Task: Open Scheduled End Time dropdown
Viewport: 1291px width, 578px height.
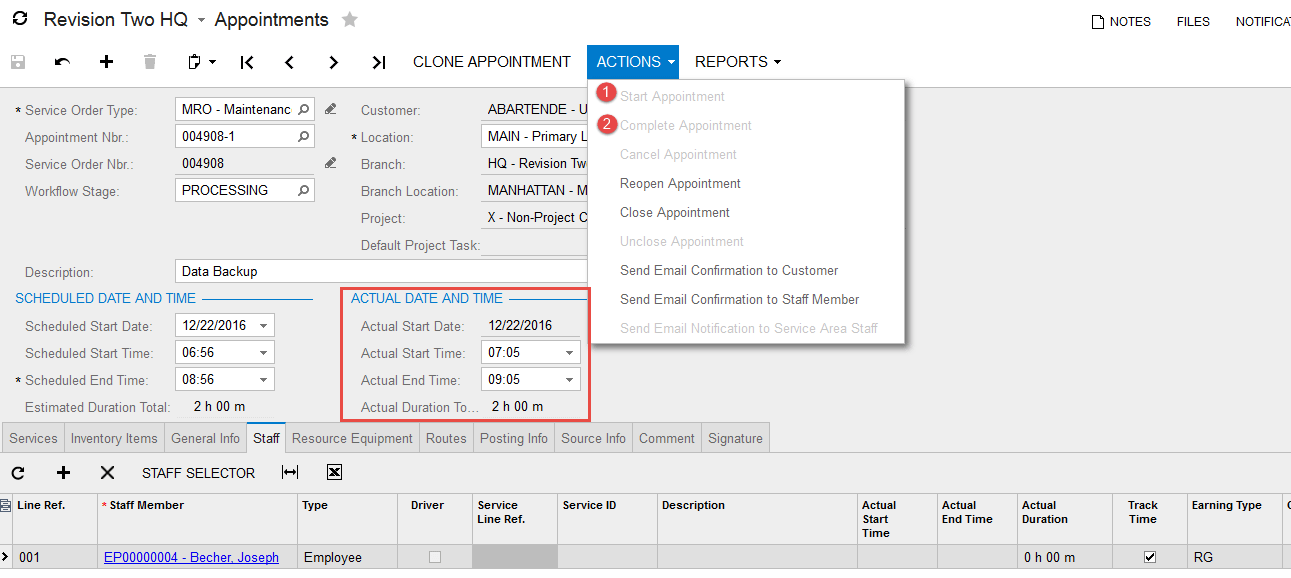Action: [x=263, y=380]
